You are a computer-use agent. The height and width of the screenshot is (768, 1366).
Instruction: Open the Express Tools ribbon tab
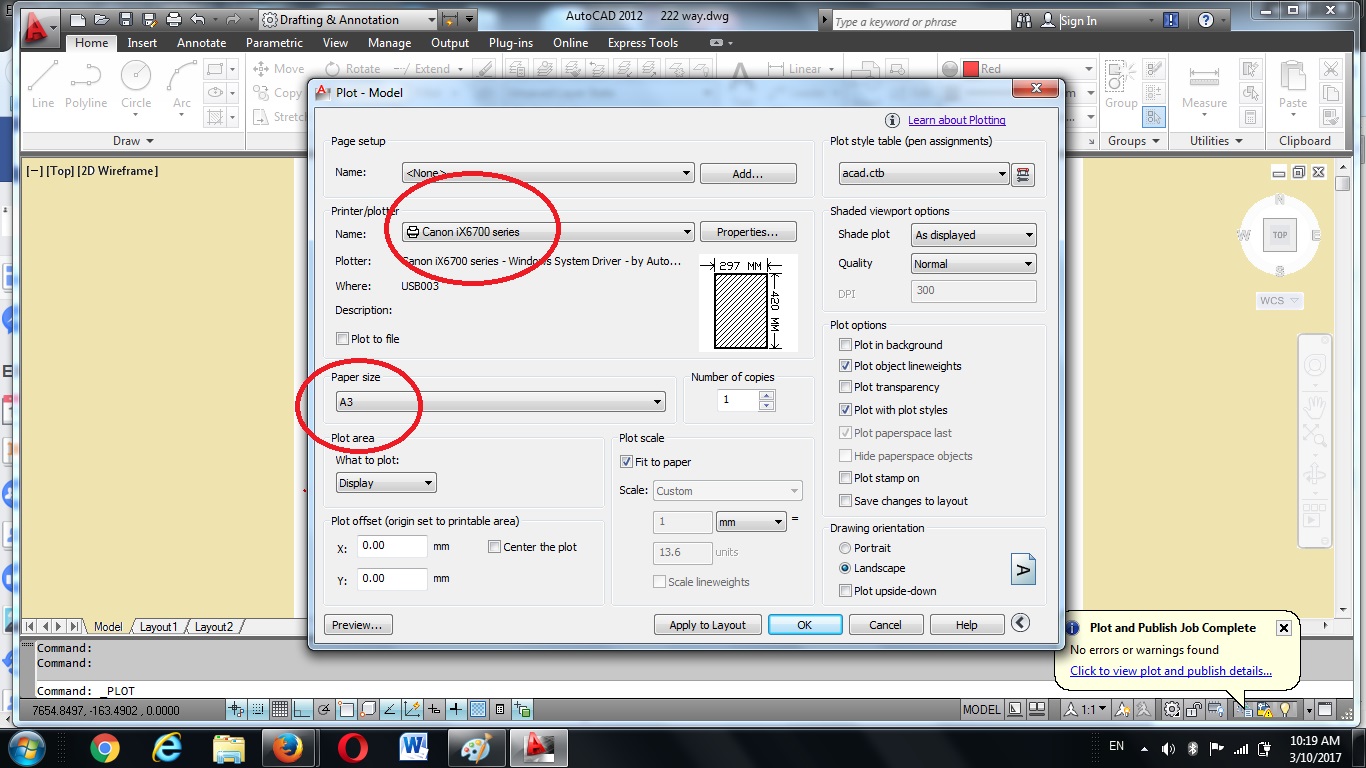(643, 43)
